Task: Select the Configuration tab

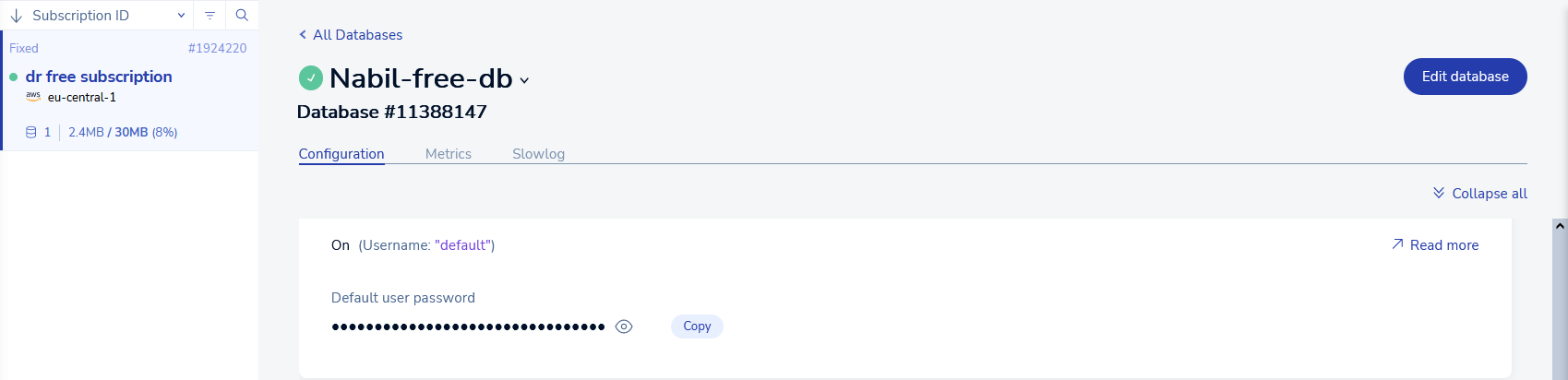Action: coord(341,154)
